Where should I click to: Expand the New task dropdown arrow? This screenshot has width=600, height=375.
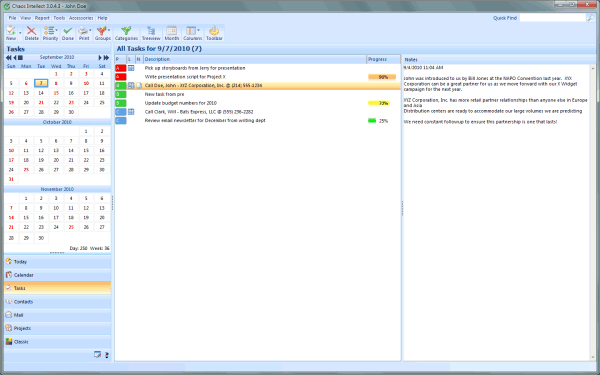click(x=20, y=33)
